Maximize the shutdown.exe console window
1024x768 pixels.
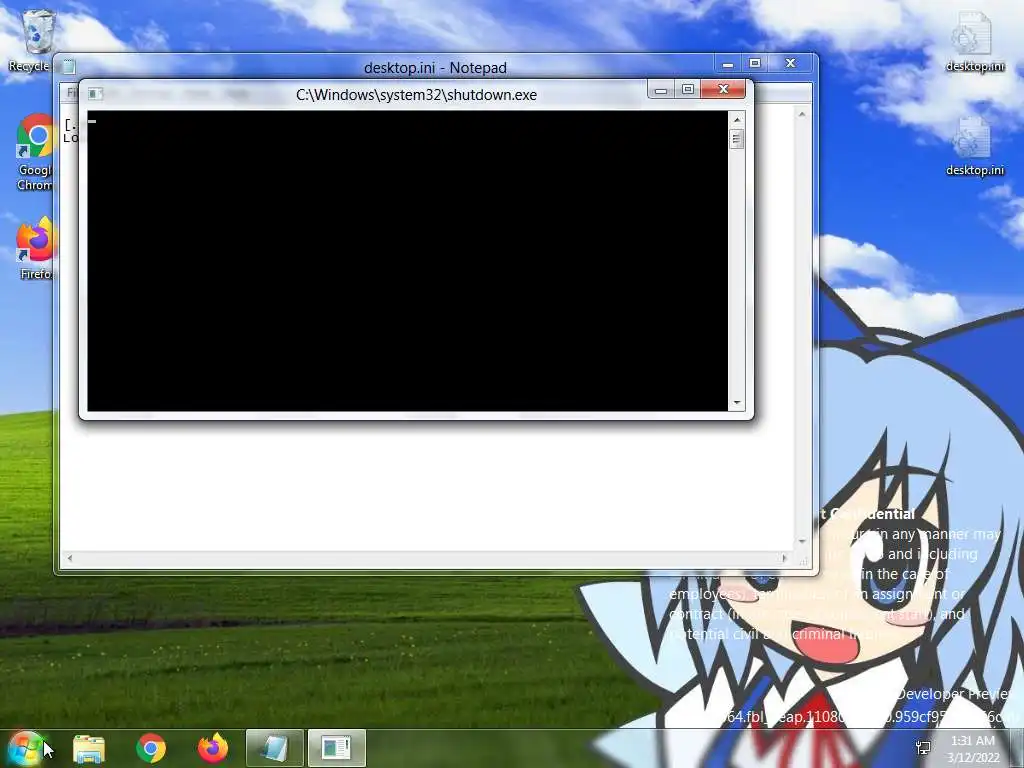coord(688,89)
